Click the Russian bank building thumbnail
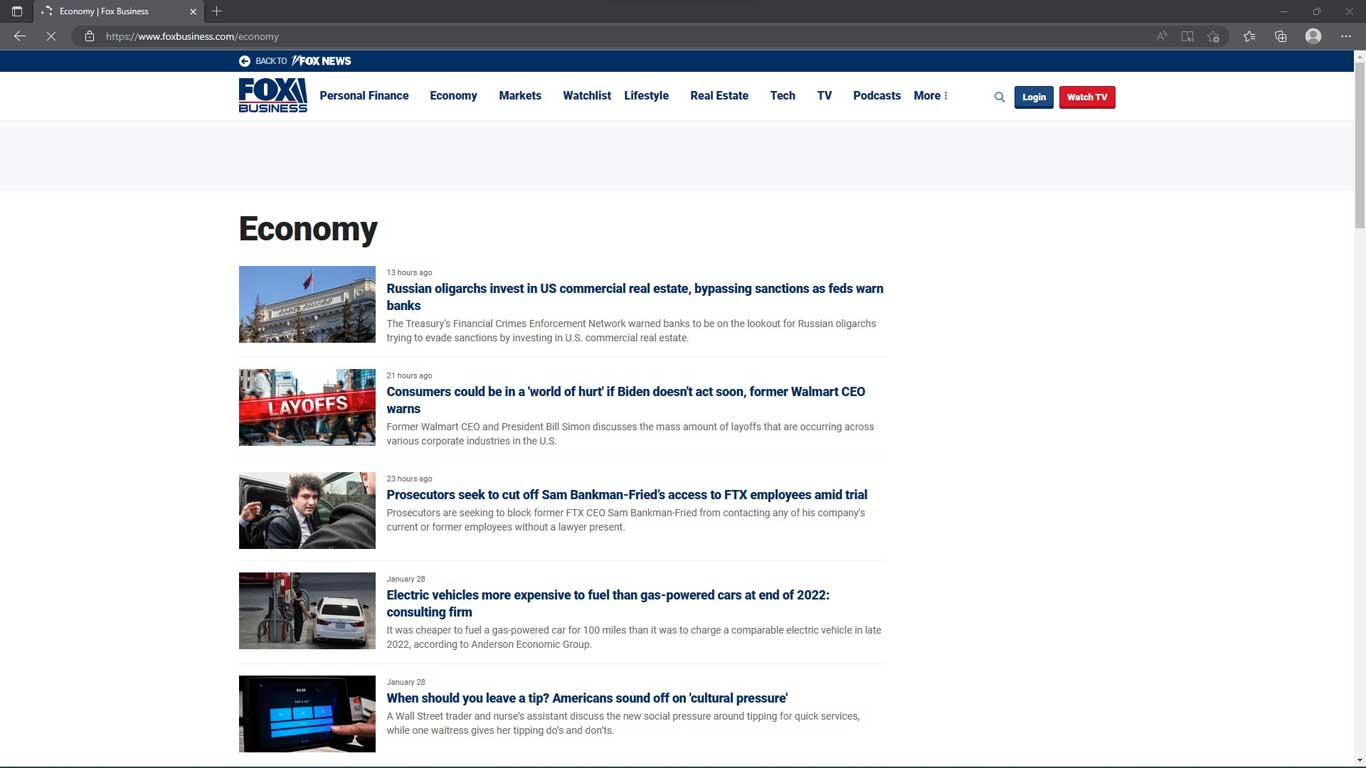Screen dimensions: 1366x768 coord(307,304)
